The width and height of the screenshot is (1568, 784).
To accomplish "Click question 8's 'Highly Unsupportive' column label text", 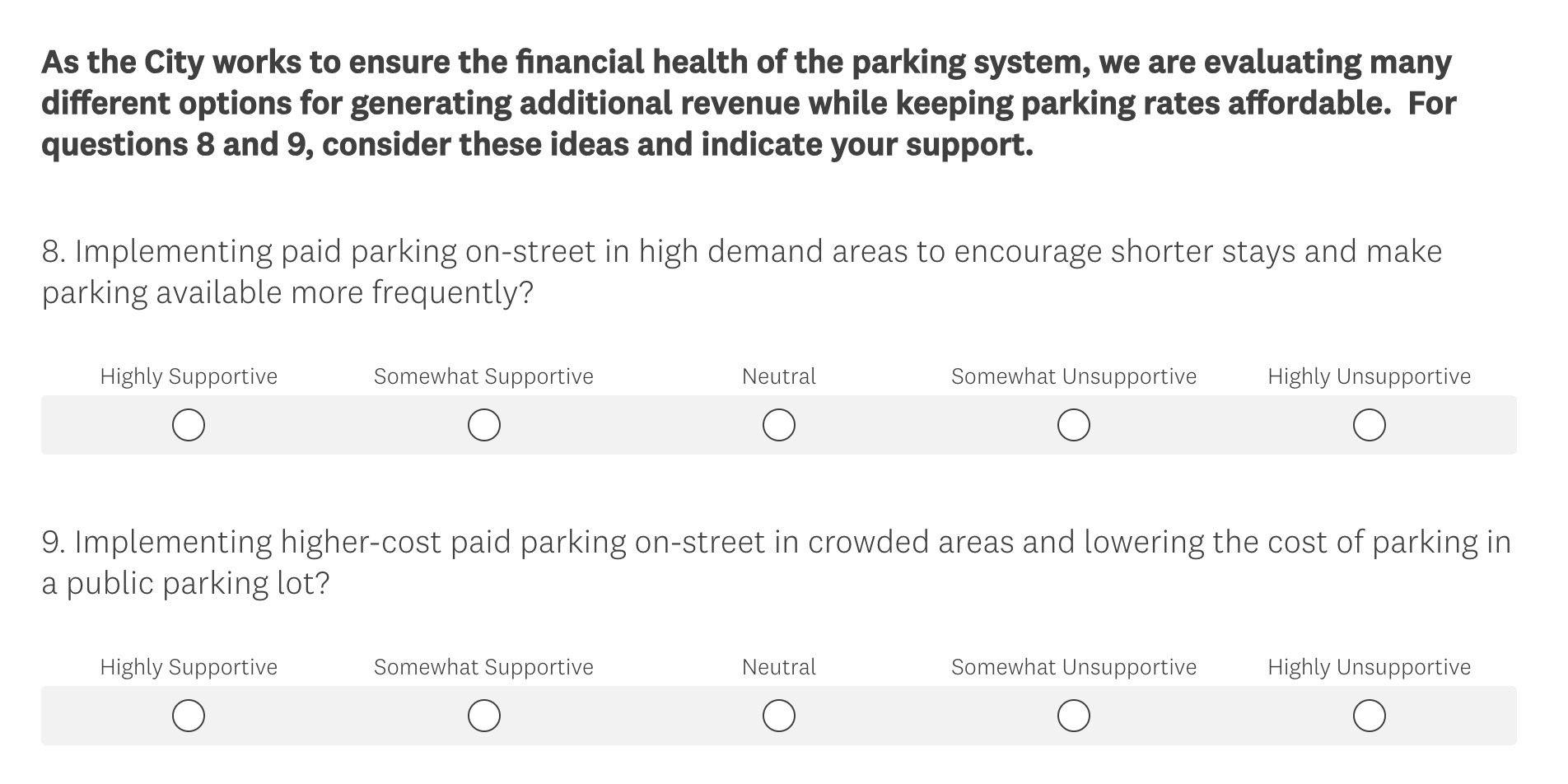I will tap(1369, 376).
